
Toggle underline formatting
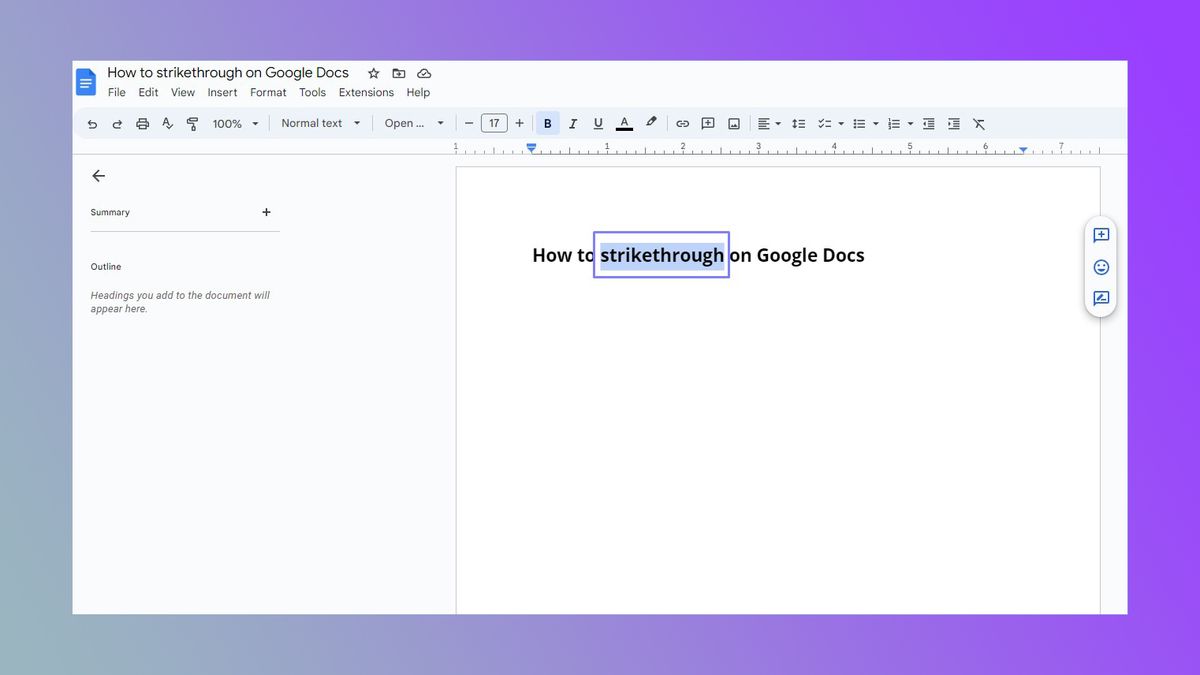coord(598,124)
